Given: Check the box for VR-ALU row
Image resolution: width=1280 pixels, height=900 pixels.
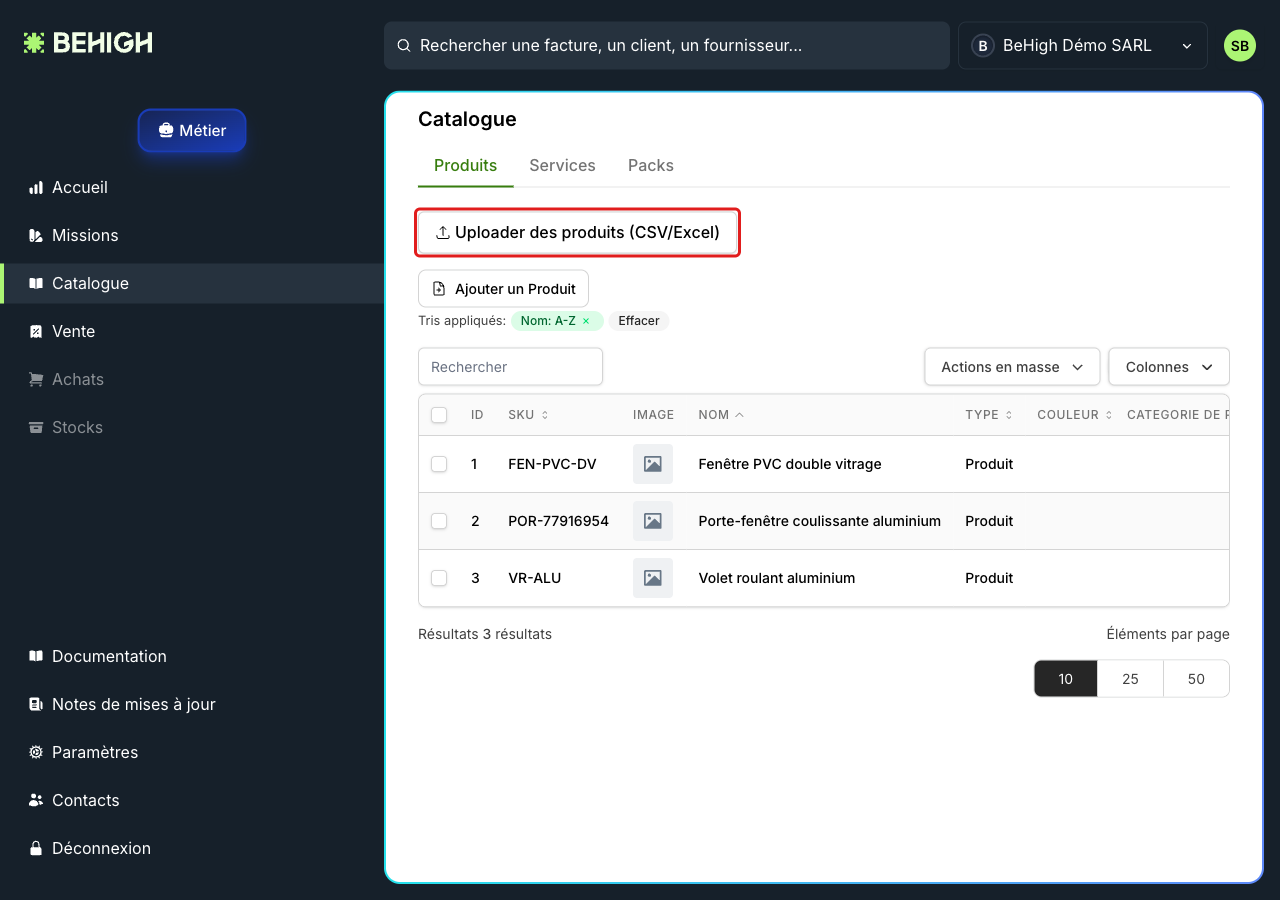Looking at the screenshot, I should (439, 578).
